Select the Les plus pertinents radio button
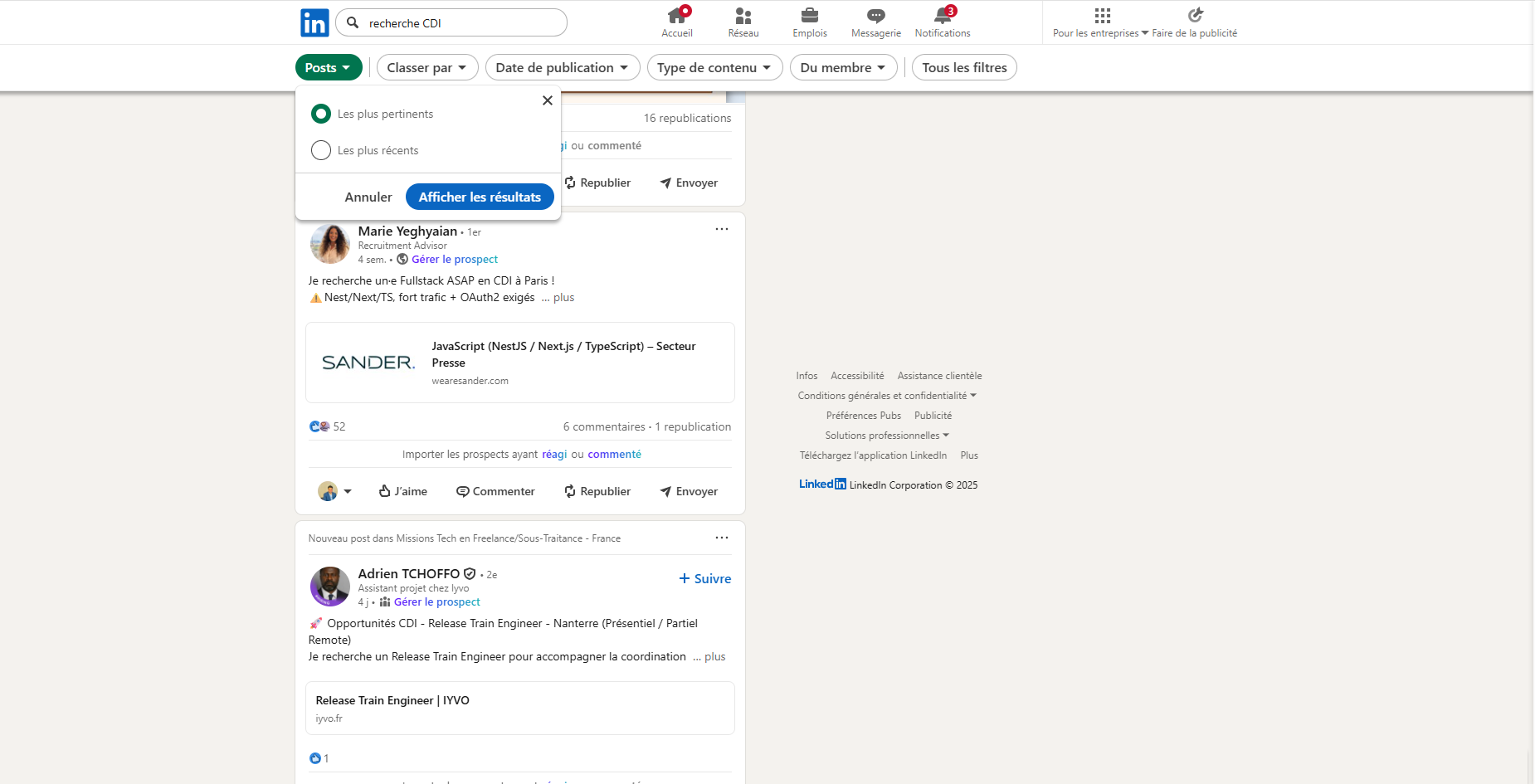1535x784 pixels. click(x=321, y=114)
